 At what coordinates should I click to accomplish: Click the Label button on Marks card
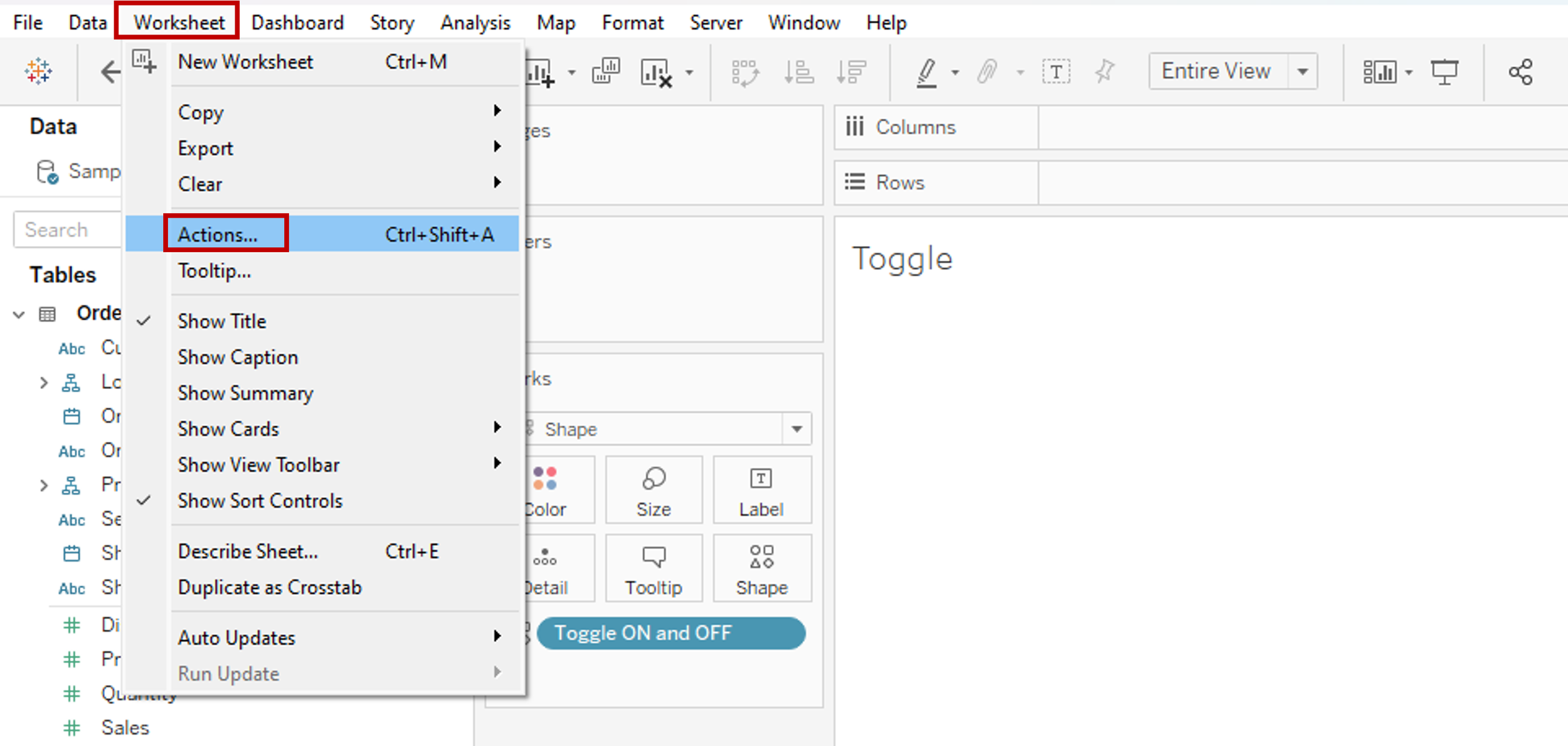tap(761, 491)
